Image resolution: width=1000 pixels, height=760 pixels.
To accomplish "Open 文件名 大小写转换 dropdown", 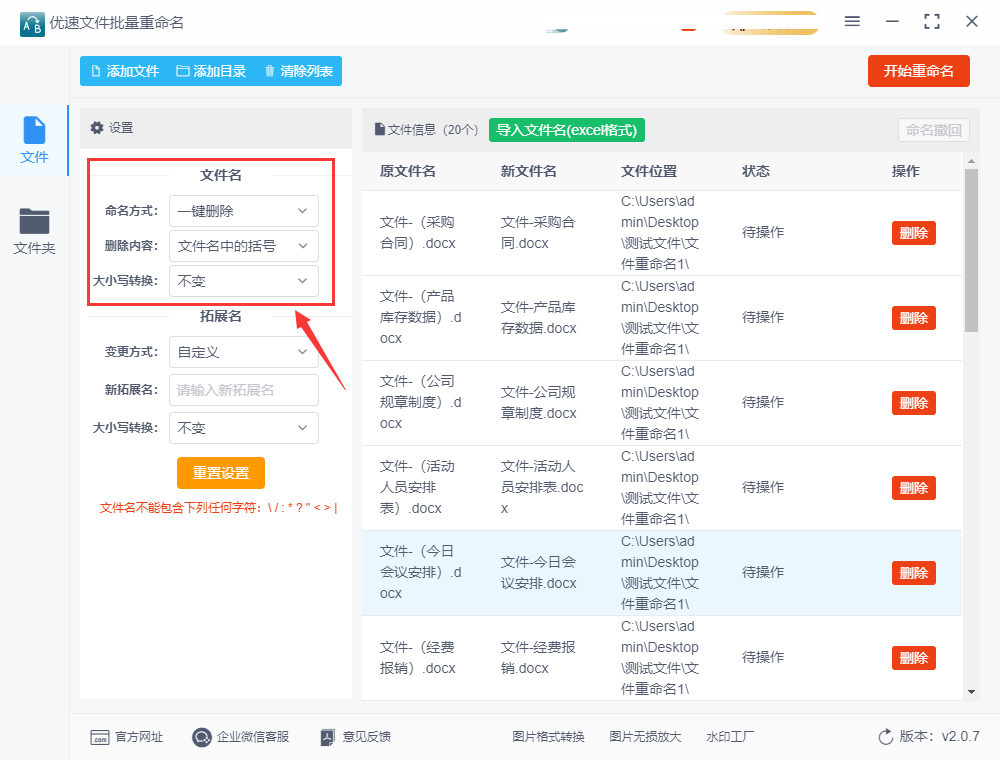I will point(244,281).
